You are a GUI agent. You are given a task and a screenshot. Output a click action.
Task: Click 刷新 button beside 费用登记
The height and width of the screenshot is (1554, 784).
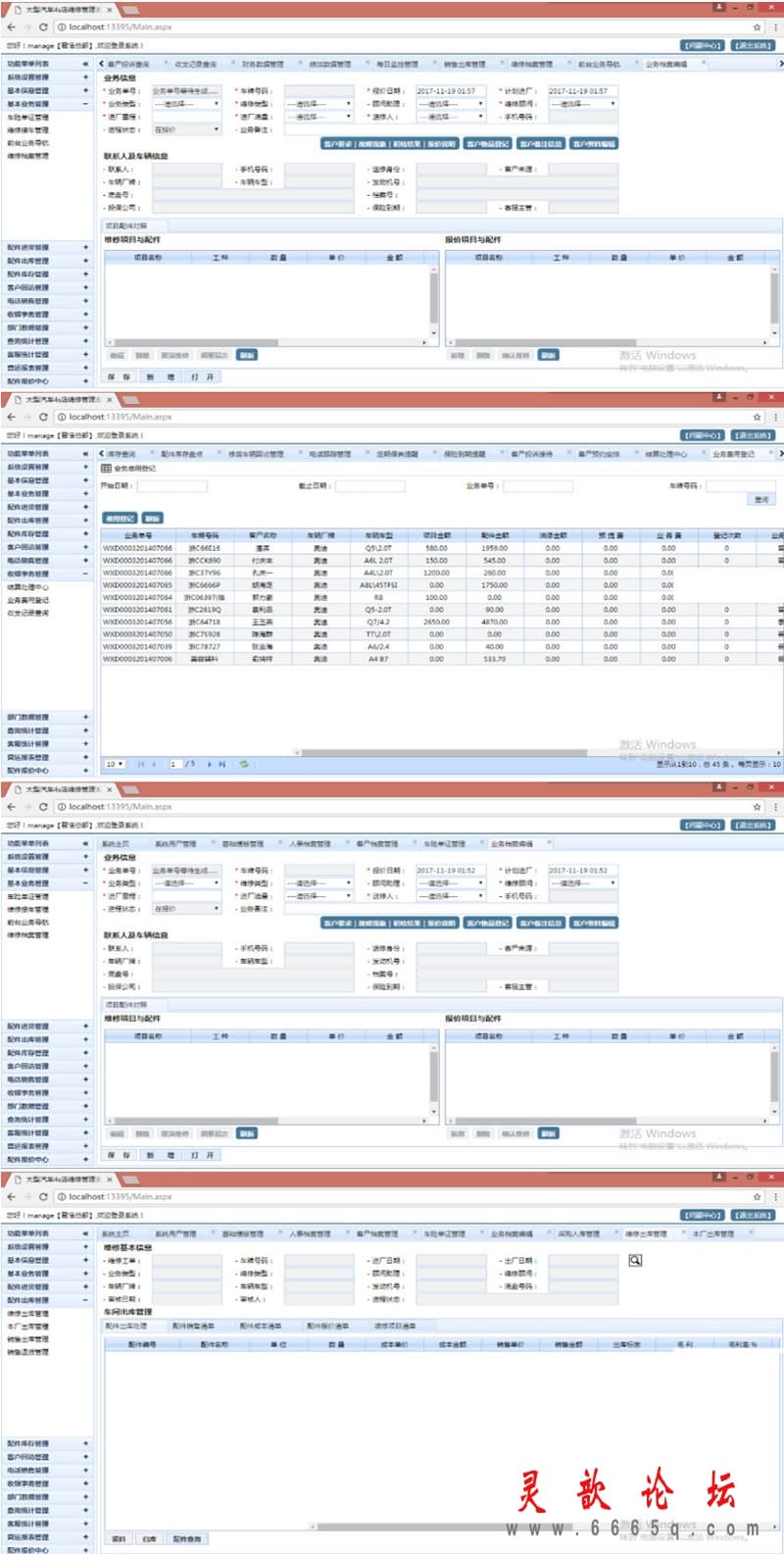pyautogui.click(x=152, y=518)
